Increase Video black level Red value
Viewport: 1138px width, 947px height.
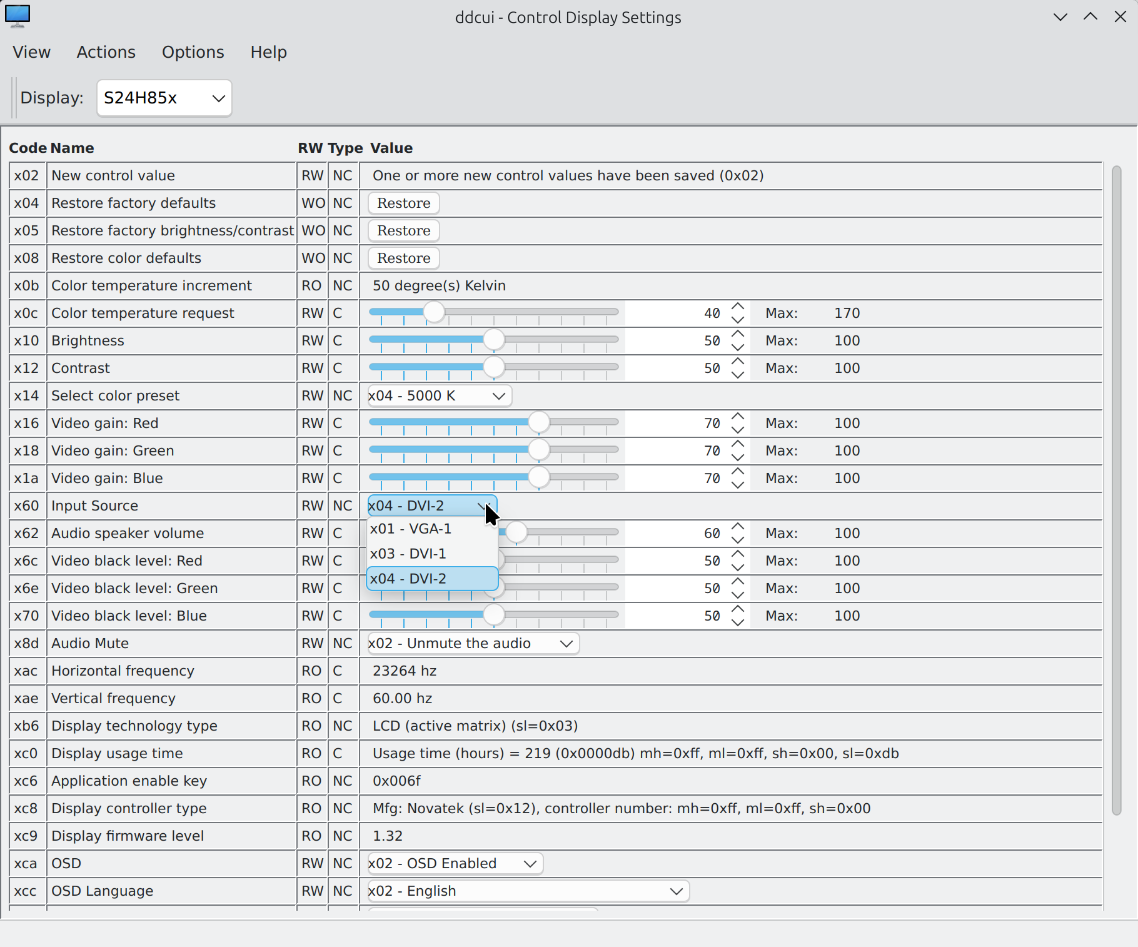[x=738, y=554]
